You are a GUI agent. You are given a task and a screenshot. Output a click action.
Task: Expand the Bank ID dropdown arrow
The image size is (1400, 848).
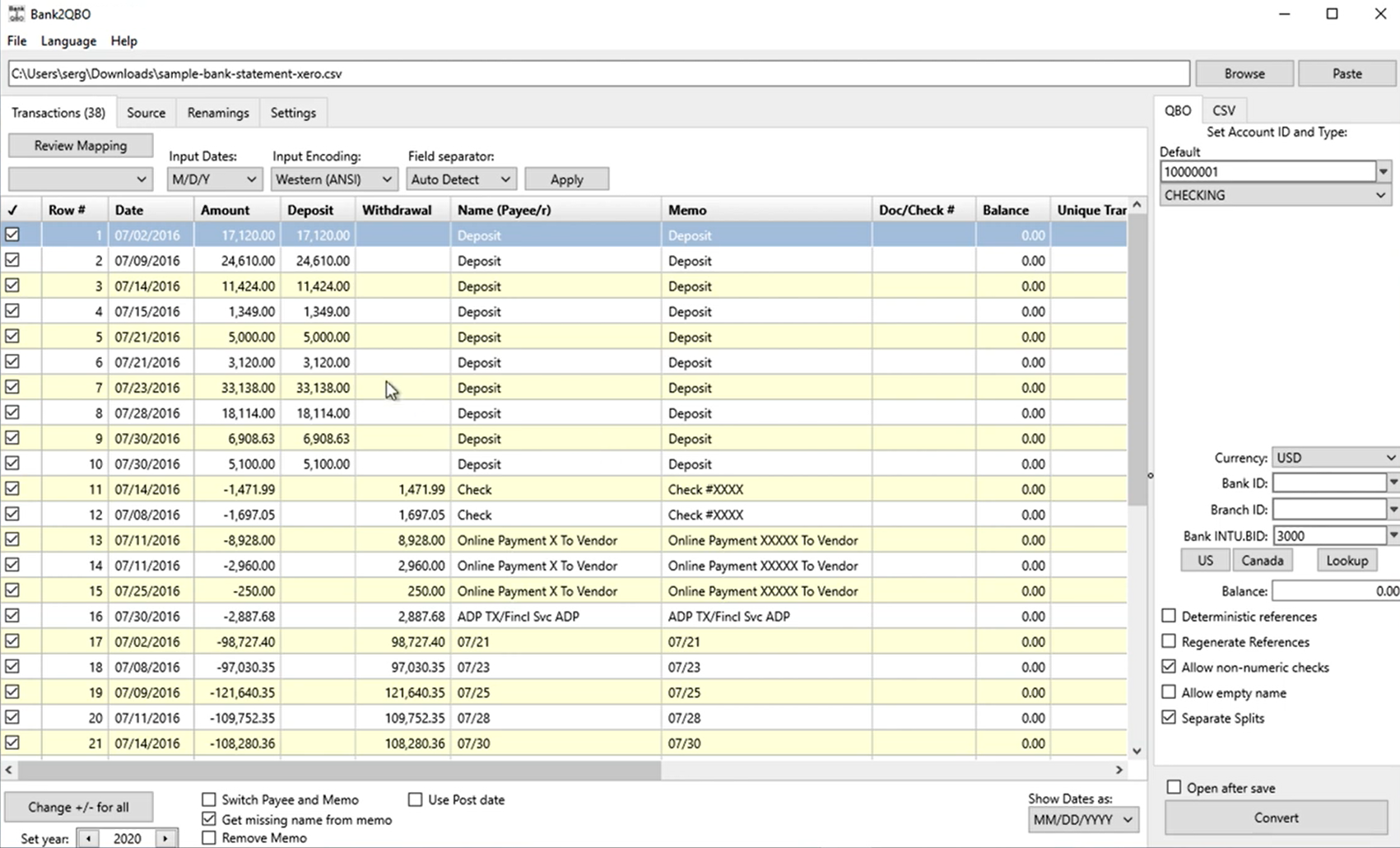coord(1393,482)
